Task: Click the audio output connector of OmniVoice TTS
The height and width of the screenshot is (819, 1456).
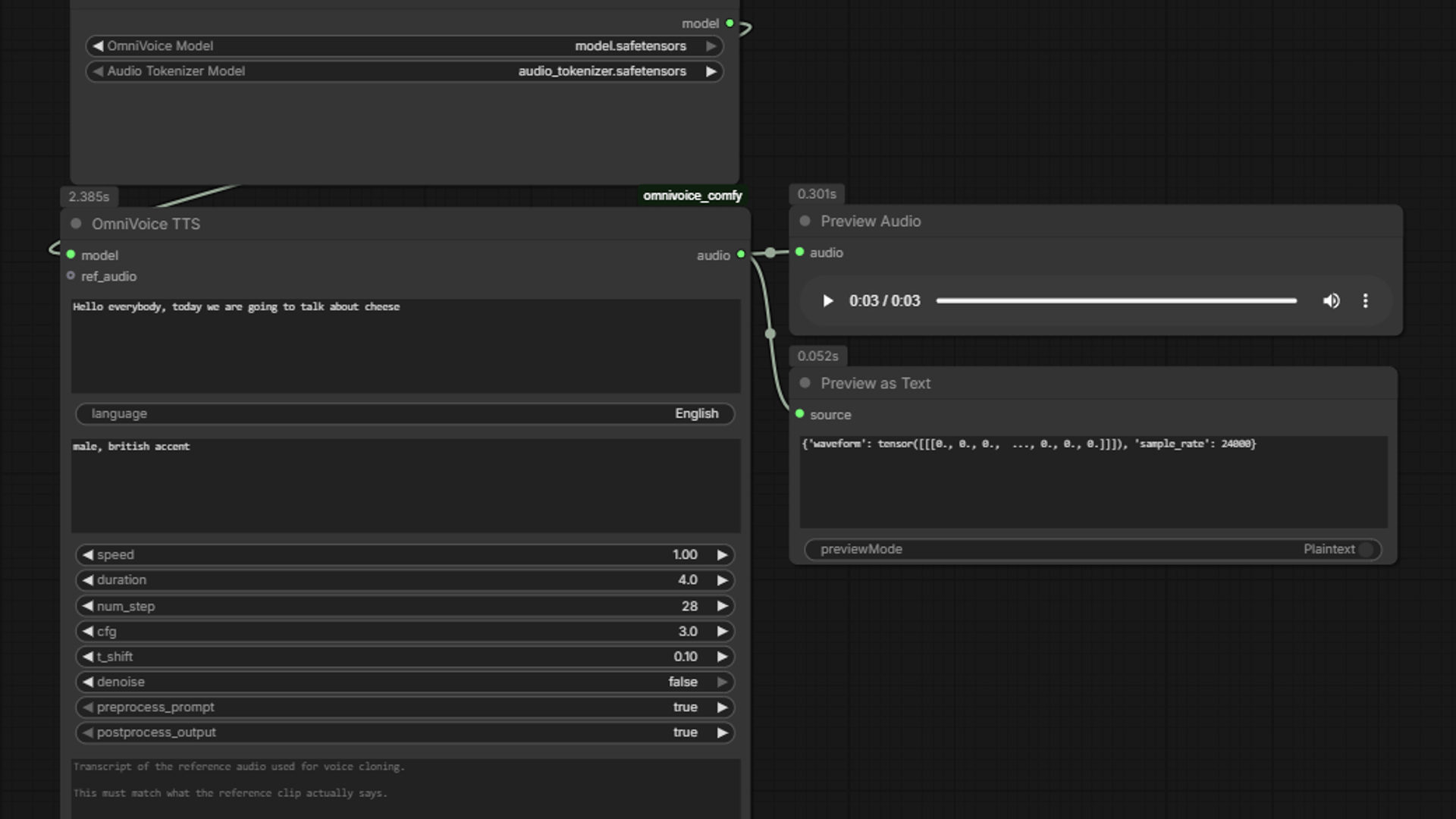Action: click(741, 255)
